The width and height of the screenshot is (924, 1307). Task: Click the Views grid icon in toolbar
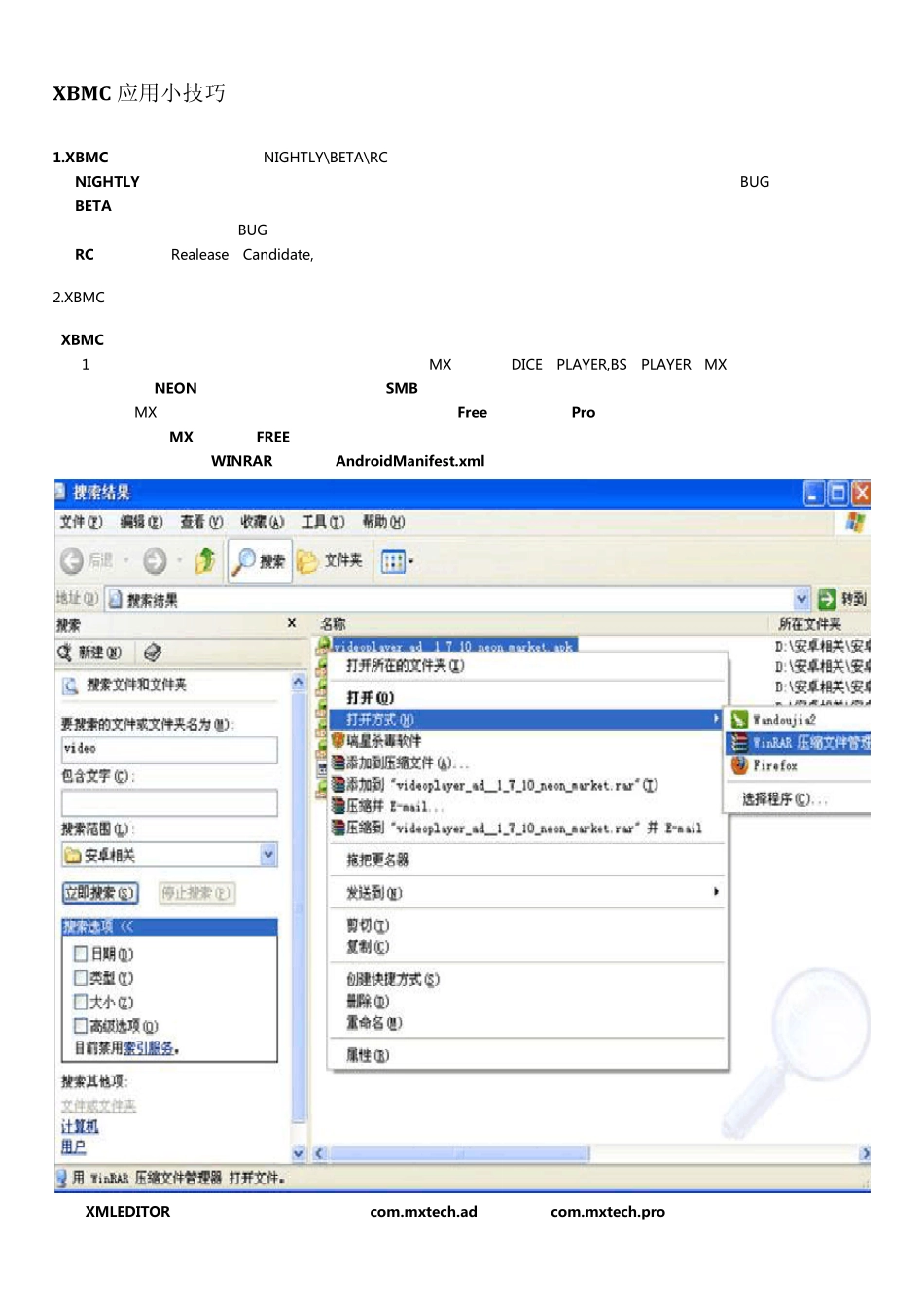pyautogui.click(x=392, y=561)
